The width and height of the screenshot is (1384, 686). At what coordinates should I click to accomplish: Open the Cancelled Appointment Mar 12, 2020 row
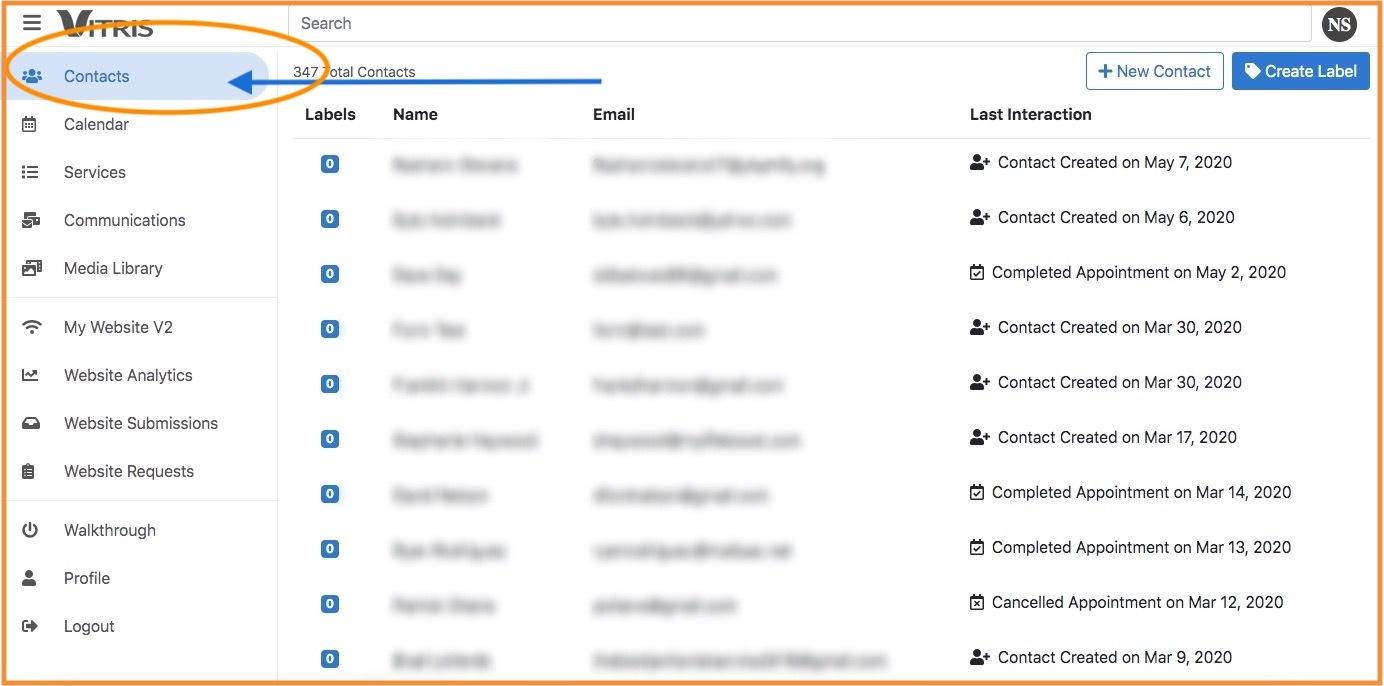(x=1136, y=602)
